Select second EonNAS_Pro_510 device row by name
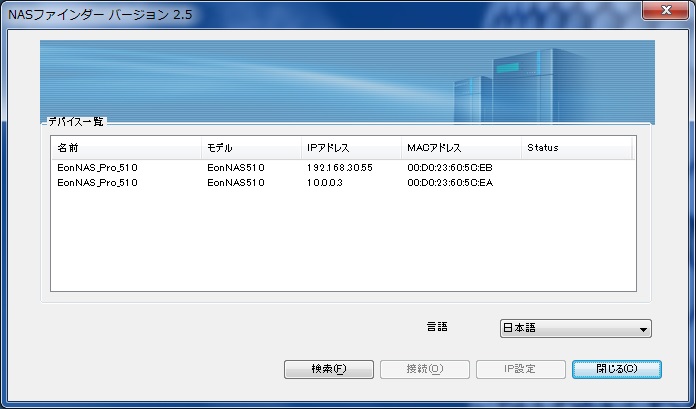 (x=98, y=183)
